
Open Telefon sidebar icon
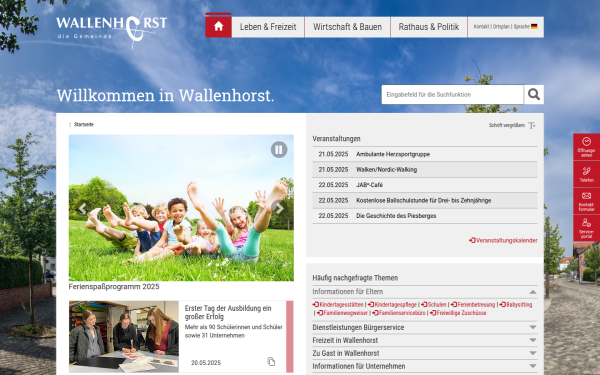pos(586,174)
